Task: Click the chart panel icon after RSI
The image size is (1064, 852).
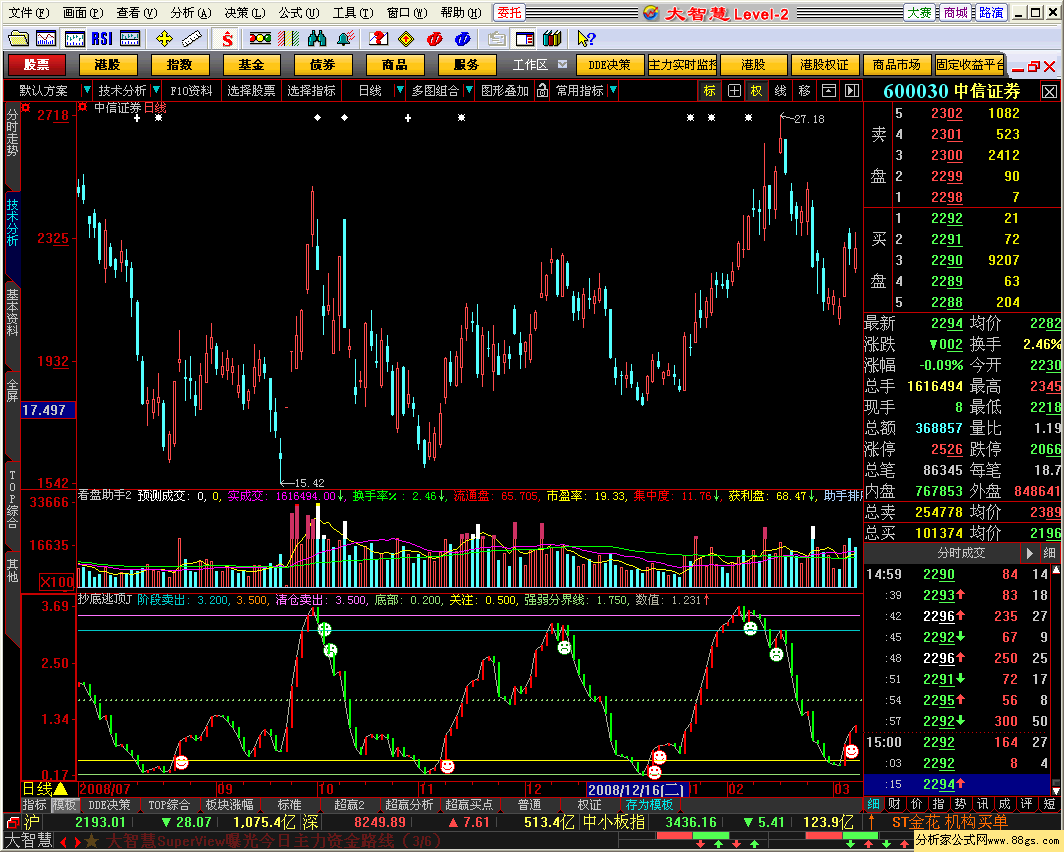Action: tap(130, 39)
